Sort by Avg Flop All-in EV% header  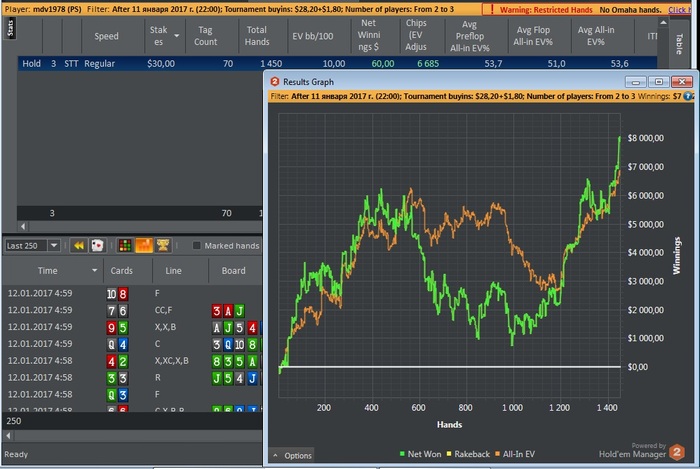(x=533, y=36)
